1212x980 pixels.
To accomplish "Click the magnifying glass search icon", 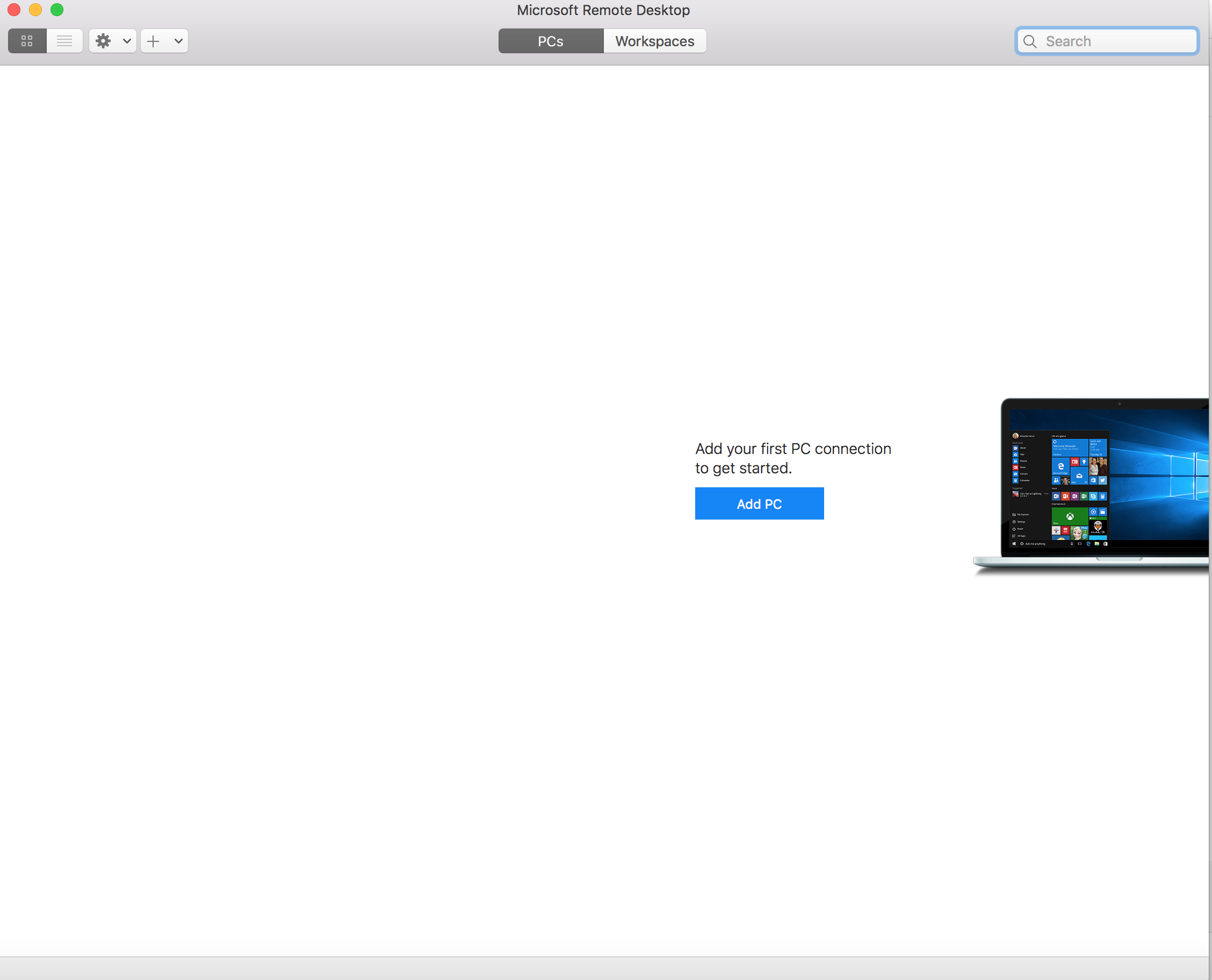I will [x=1030, y=42].
